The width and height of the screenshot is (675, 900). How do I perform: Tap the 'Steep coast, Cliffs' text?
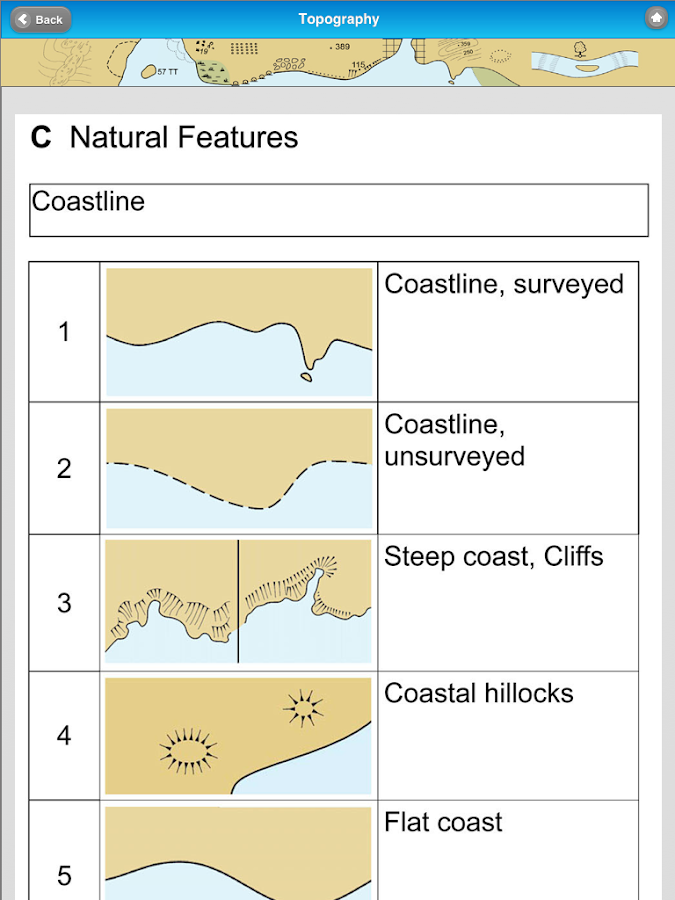pos(494,557)
